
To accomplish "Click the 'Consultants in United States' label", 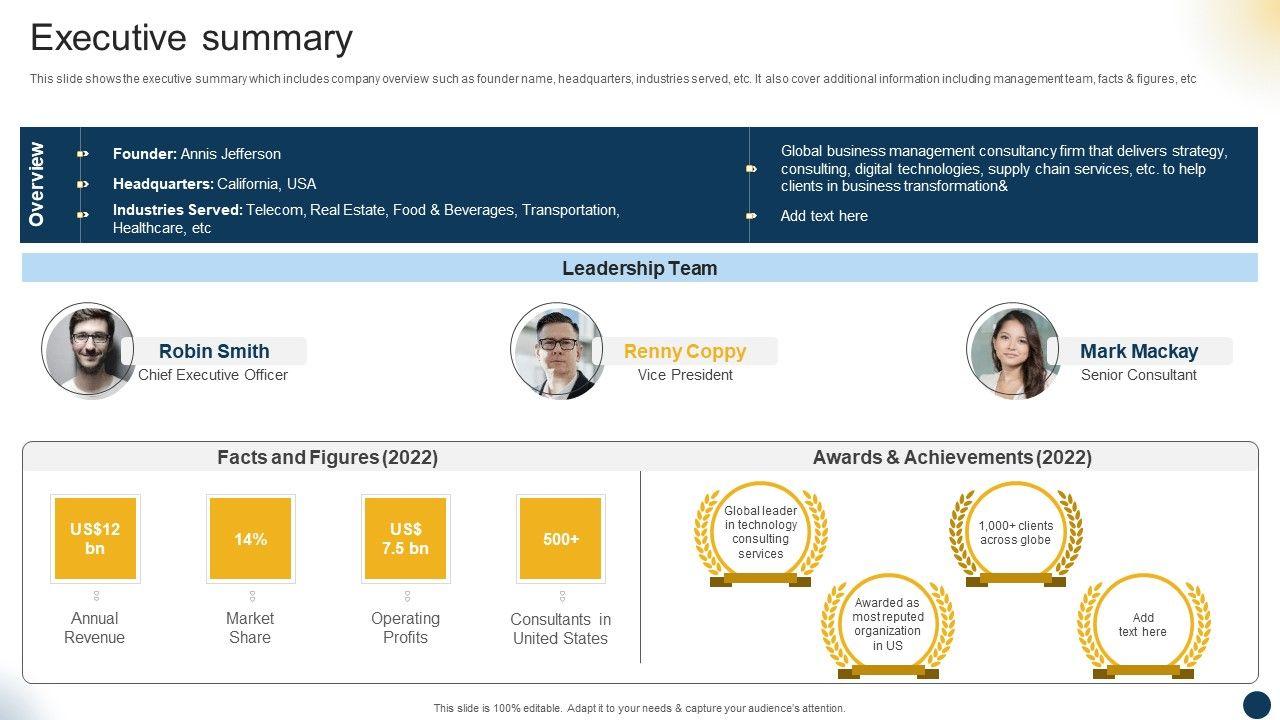I will point(561,629).
